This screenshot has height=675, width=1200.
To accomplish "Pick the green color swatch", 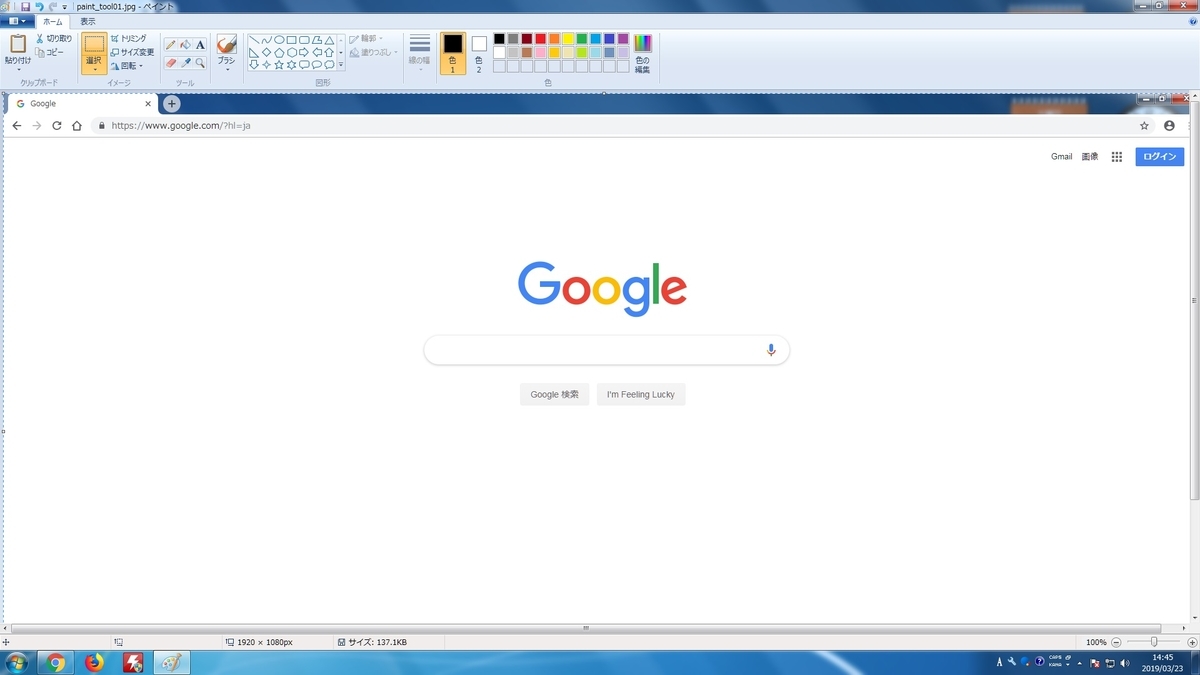I will pyautogui.click(x=582, y=39).
